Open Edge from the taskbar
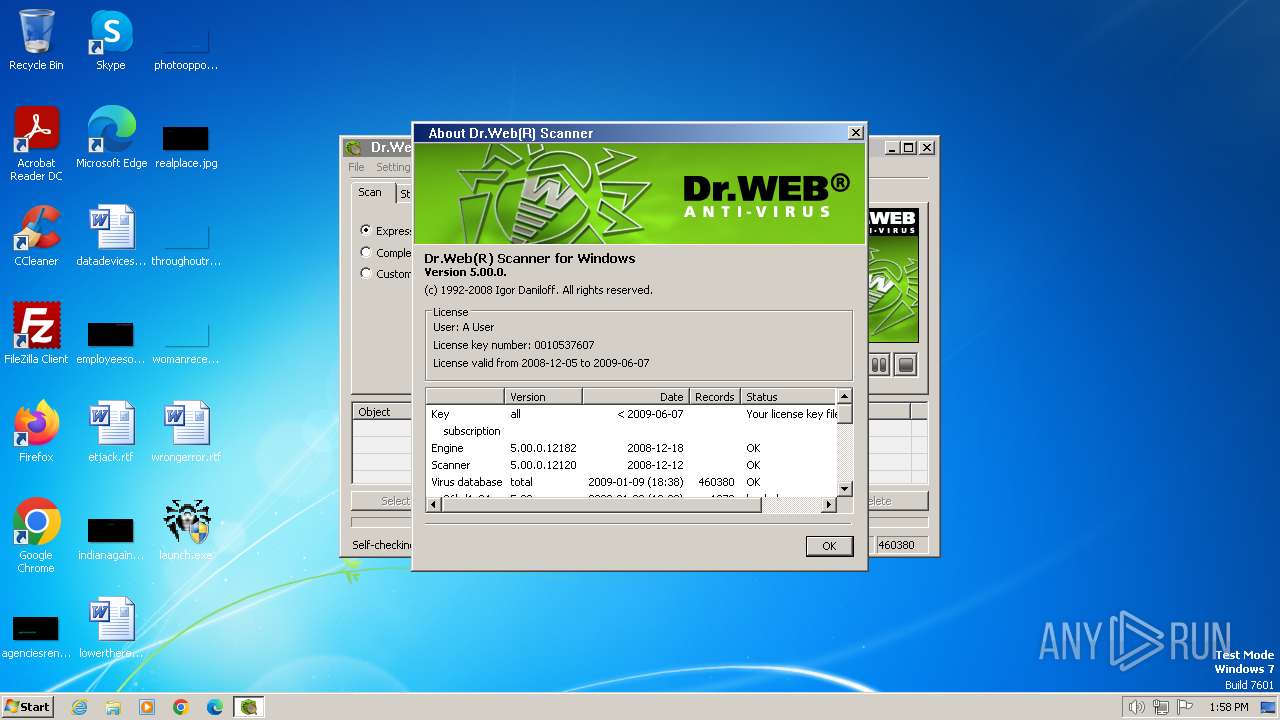This screenshot has height=720, width=1280. coord(215,707)
